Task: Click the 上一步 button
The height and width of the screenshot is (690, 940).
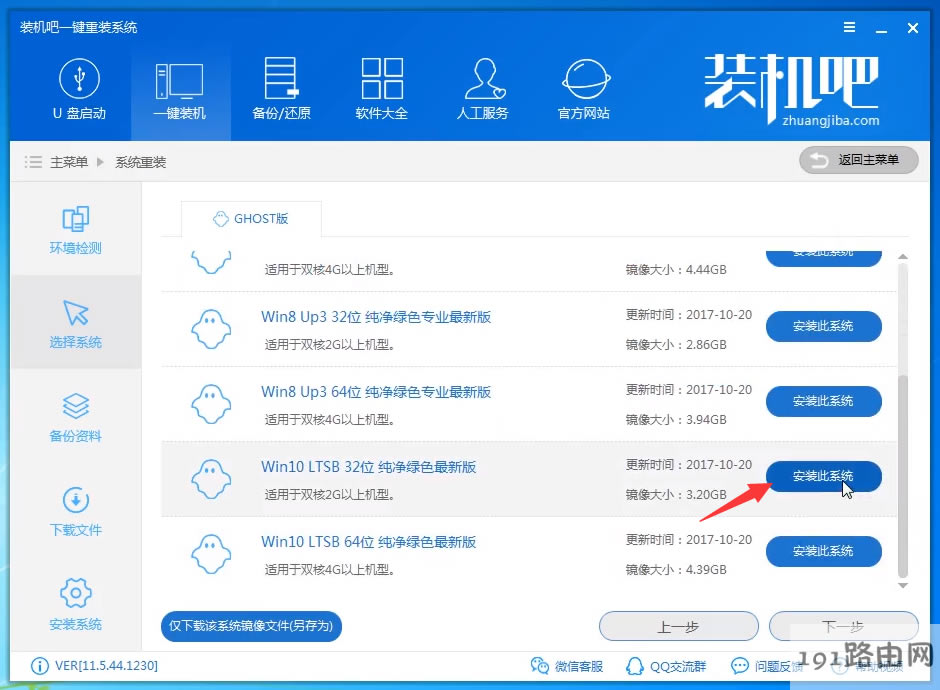Action: (678, 626)
